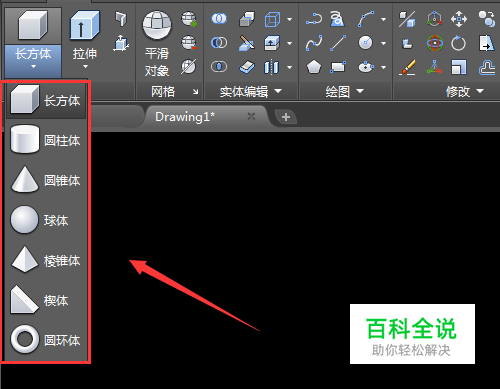Select the Rectangle draw tool
Viewport: 500px width, 389px height.
[x=338, y=67]
